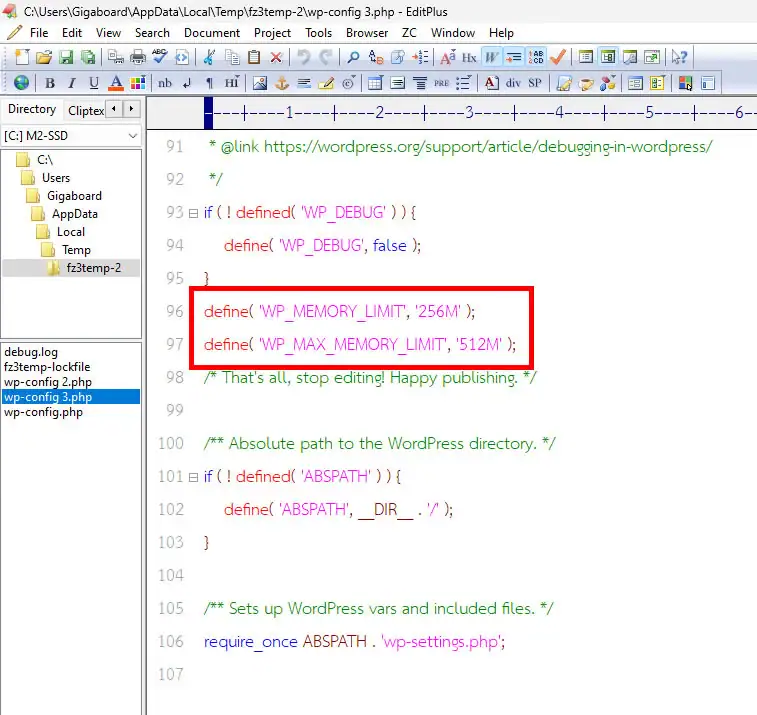Insert line break tag icon
Image resolution: width=757 pixels, height=715 pixels.
pos(187,83)
